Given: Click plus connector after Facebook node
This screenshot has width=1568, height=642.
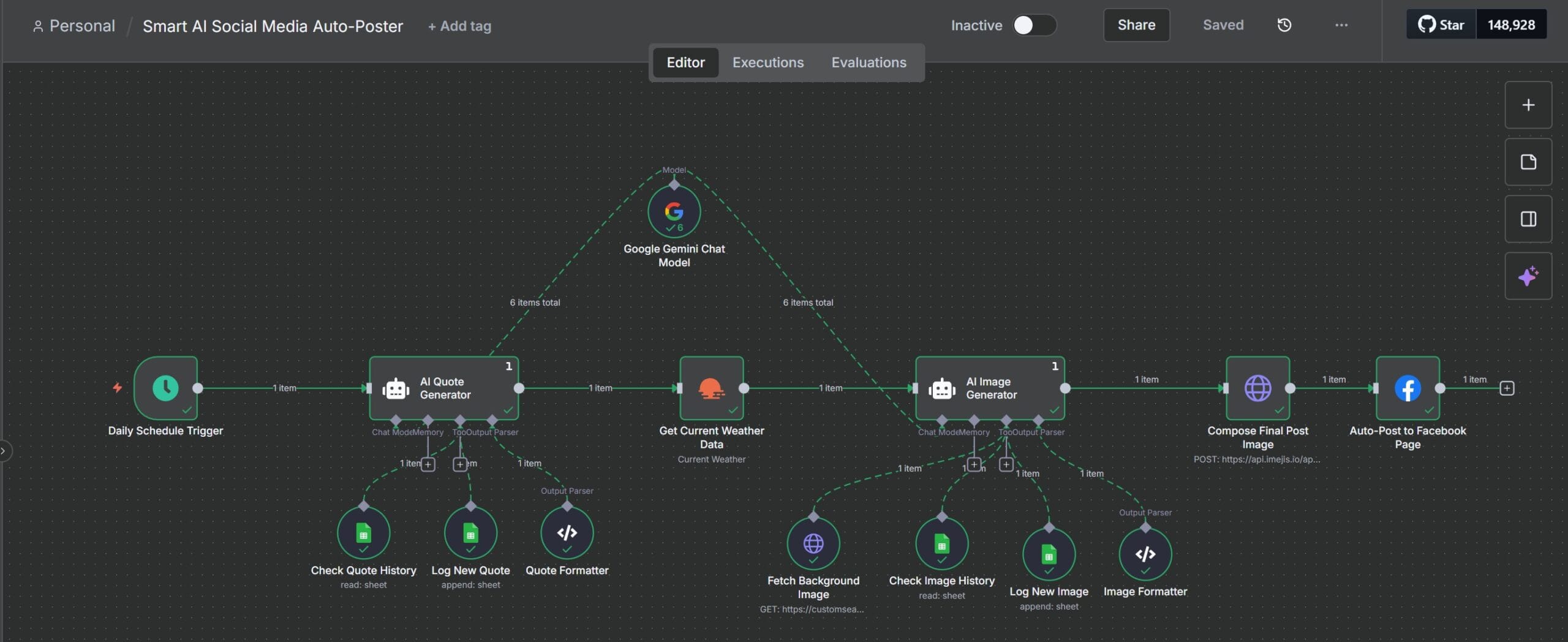Looking at the screenshot, I should pyautogui.click(x=1507, y=388).
